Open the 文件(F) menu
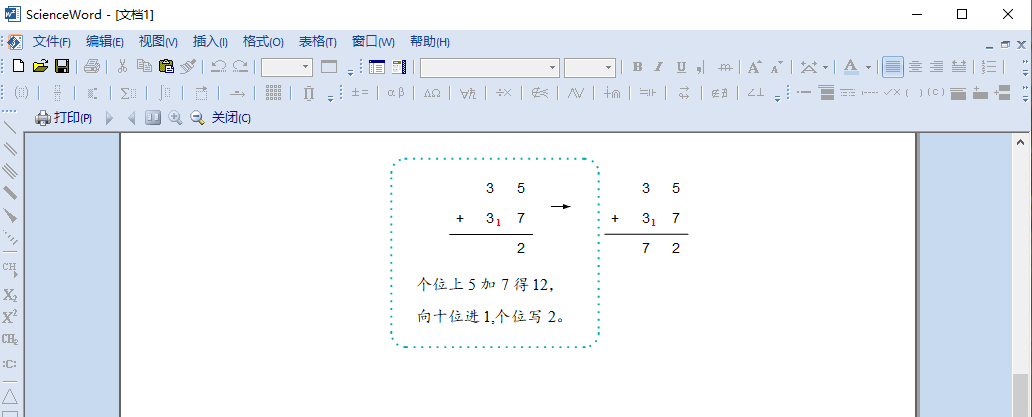 coord(52,41)
